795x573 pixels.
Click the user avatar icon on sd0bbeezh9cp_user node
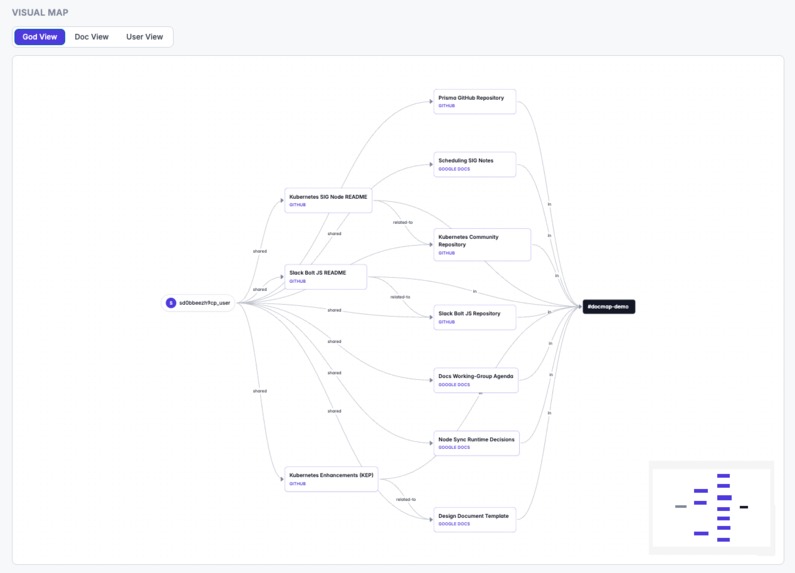coord(171,303)
